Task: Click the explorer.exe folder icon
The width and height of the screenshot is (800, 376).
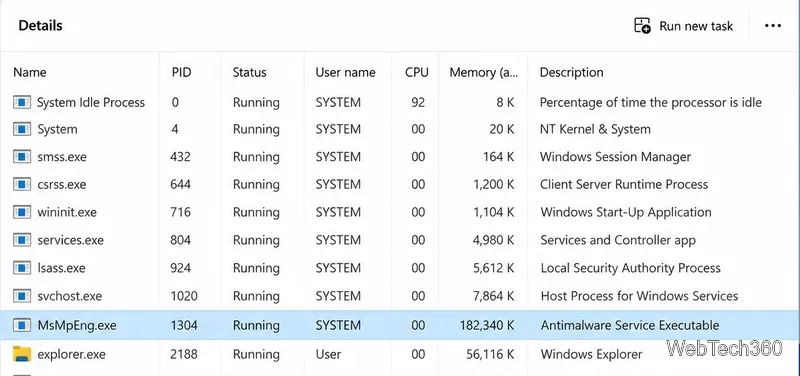Action: coord(22,354)
